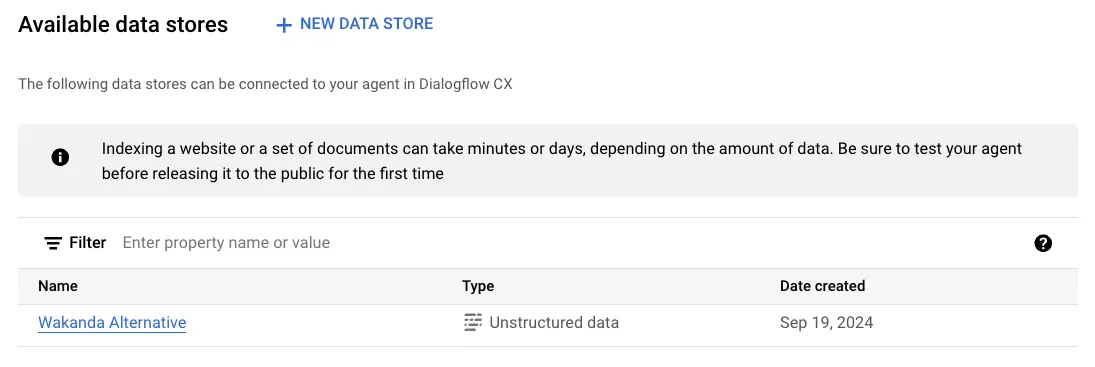Open the filter help question mark icon
The image size is (1095, 367).
(1043, 243)
